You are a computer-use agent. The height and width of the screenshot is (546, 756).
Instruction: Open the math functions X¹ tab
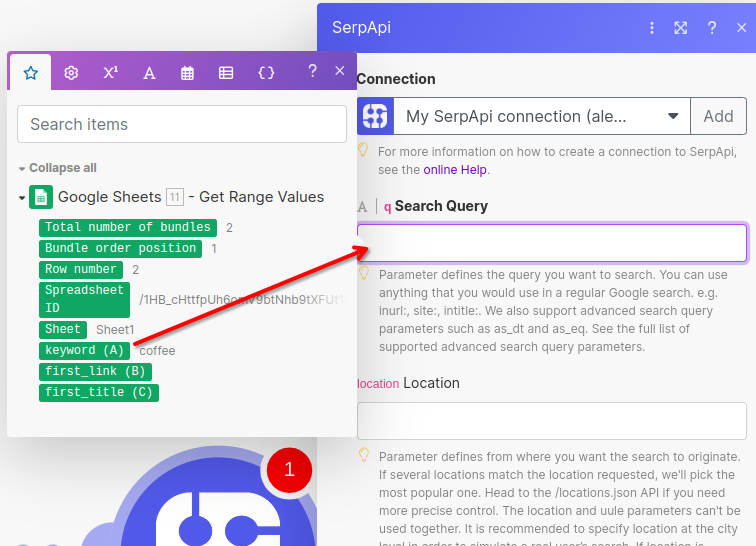tap(110, 73)
